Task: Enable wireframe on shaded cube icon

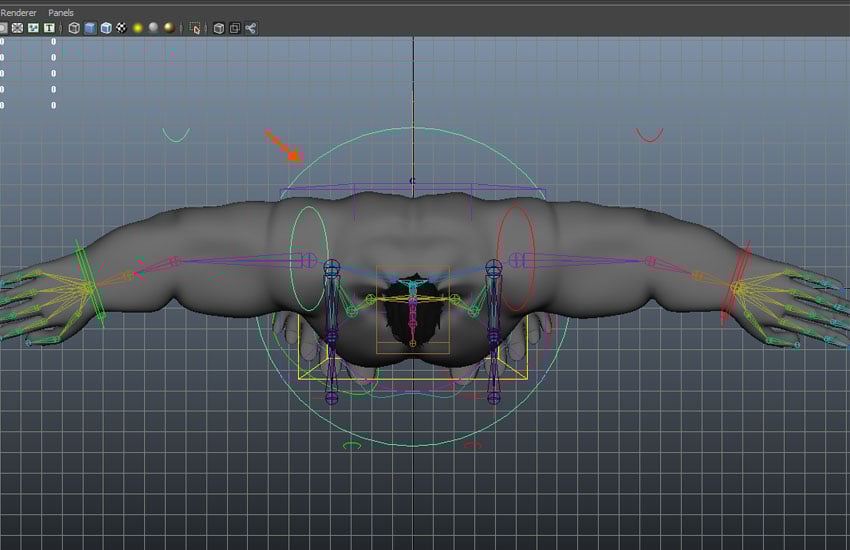Action: click(x=106, y=28)
